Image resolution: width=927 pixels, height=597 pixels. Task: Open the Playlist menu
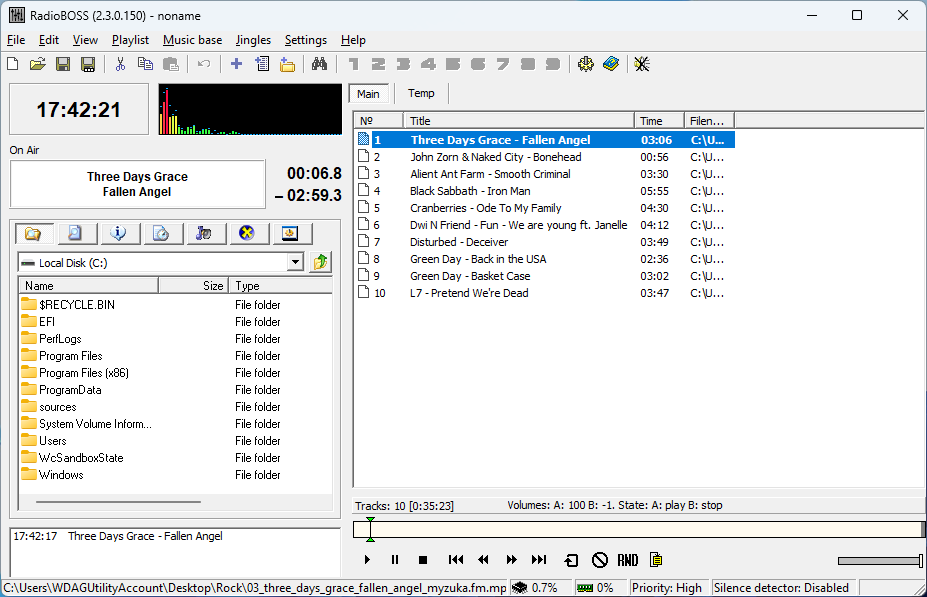pyautogui.click(x=130, y=40)
